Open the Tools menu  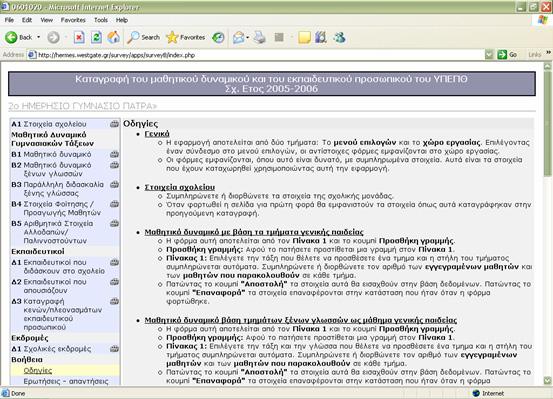[x=101, y=20]
